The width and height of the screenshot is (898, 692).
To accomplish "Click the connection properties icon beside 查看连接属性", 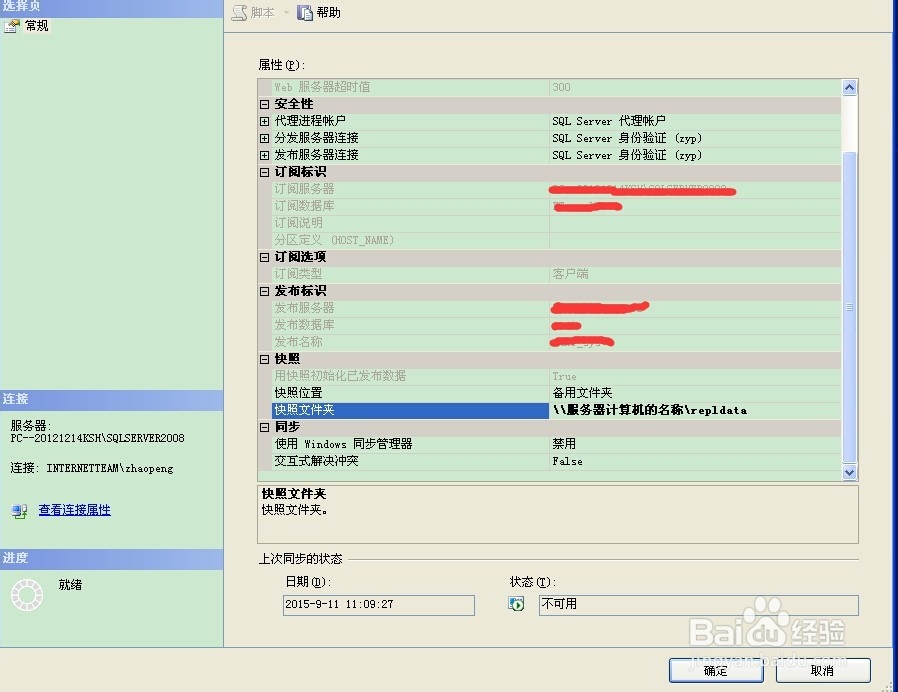I will point(19,510).
